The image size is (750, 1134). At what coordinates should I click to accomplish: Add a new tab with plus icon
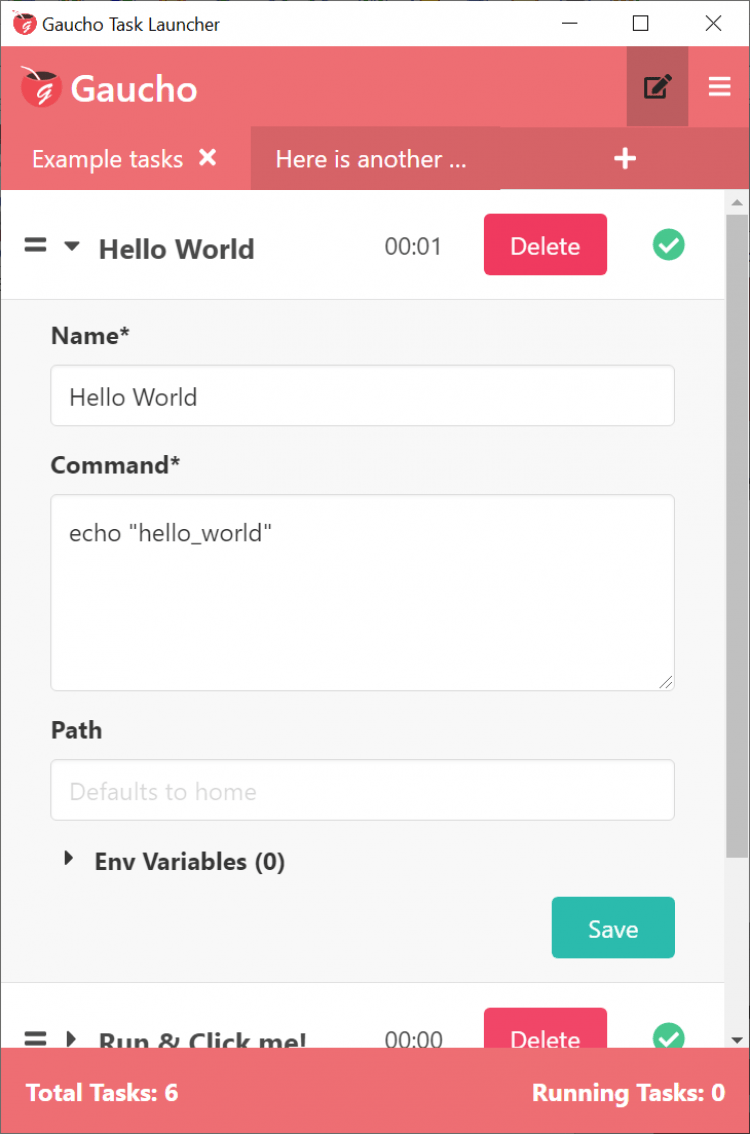(x=625, y=158)
